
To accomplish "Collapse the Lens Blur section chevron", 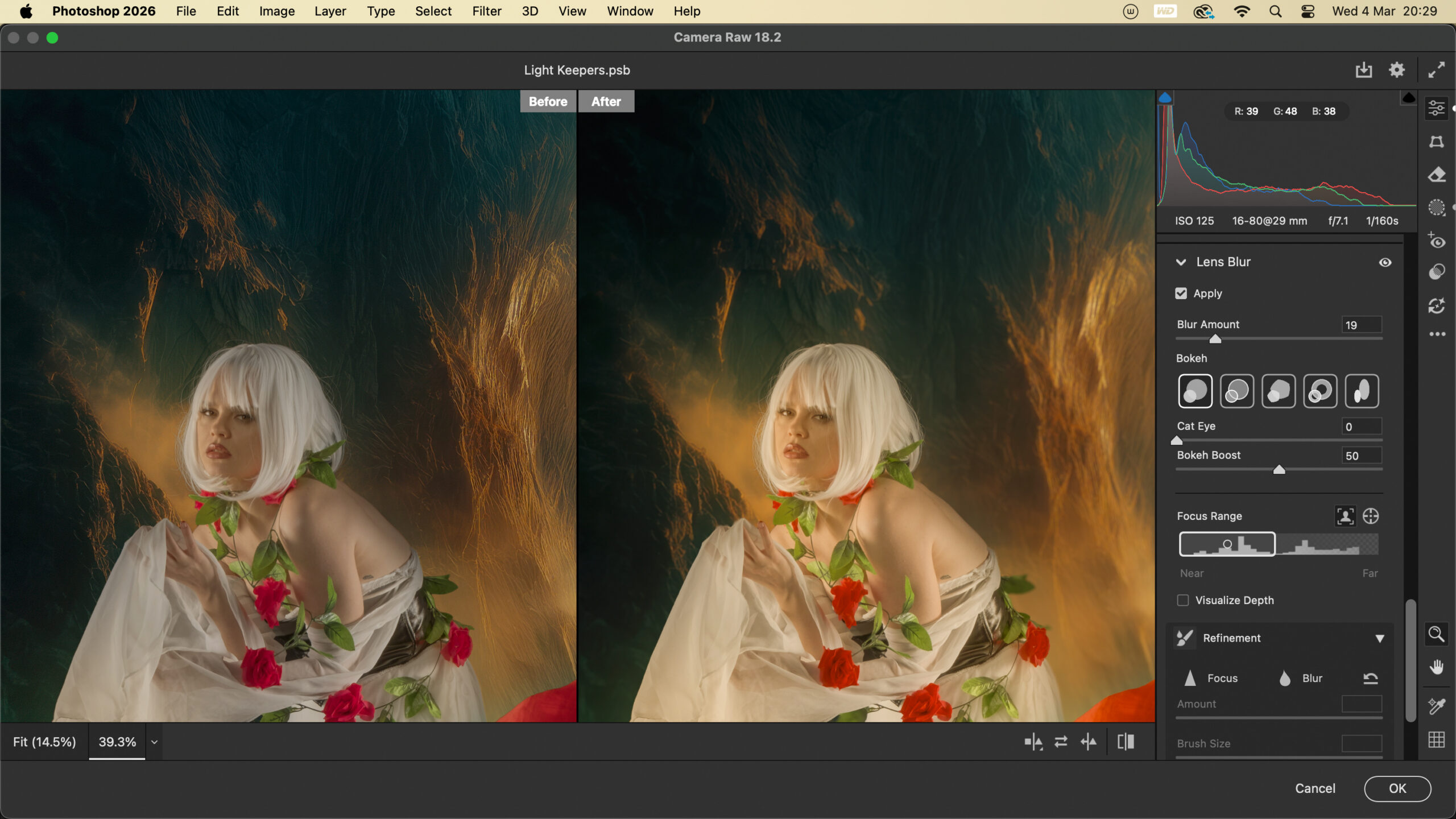I will tap(1181, 262).
